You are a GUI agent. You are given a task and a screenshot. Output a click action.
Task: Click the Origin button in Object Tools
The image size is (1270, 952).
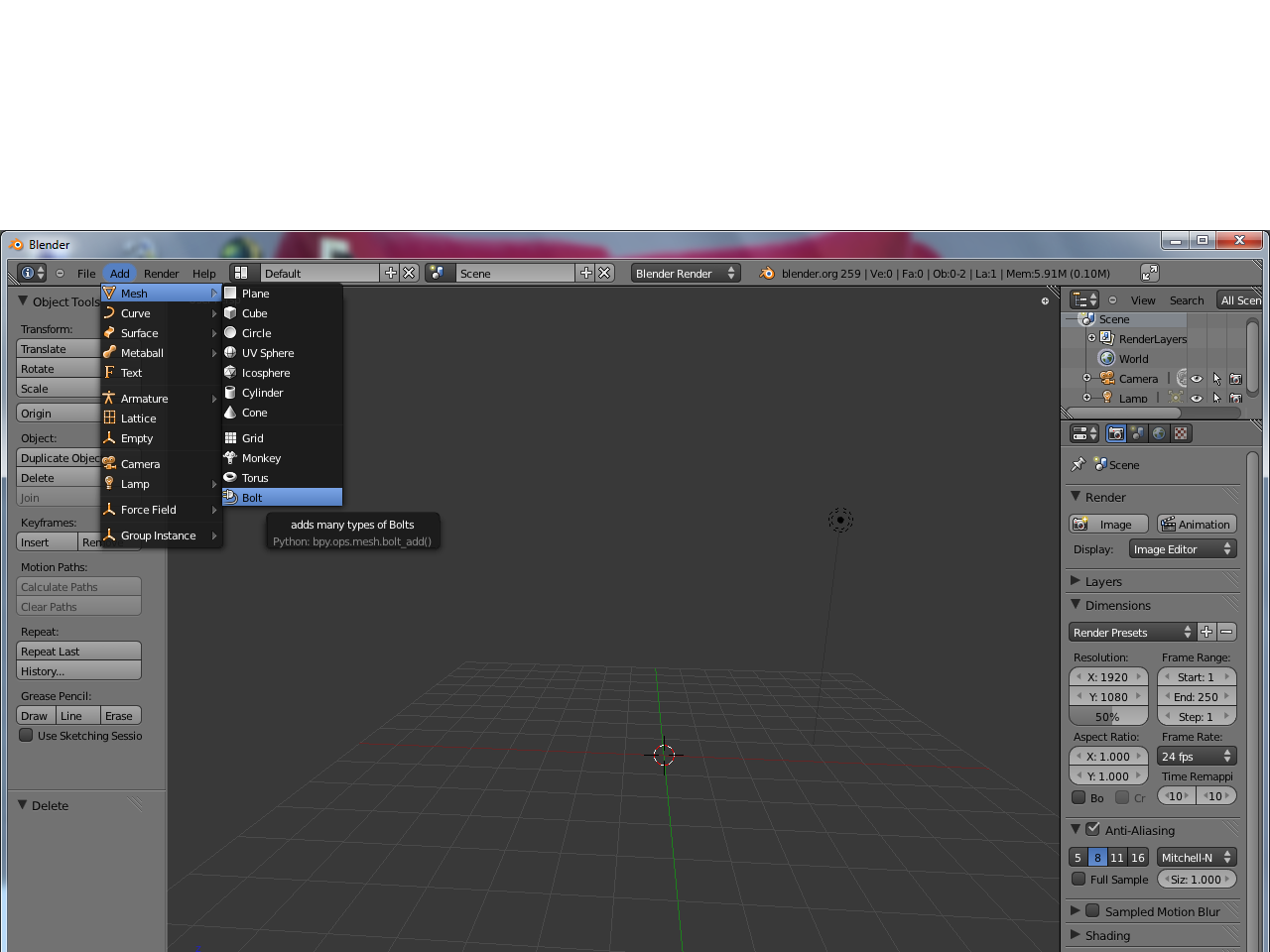(x=60, y=414)
